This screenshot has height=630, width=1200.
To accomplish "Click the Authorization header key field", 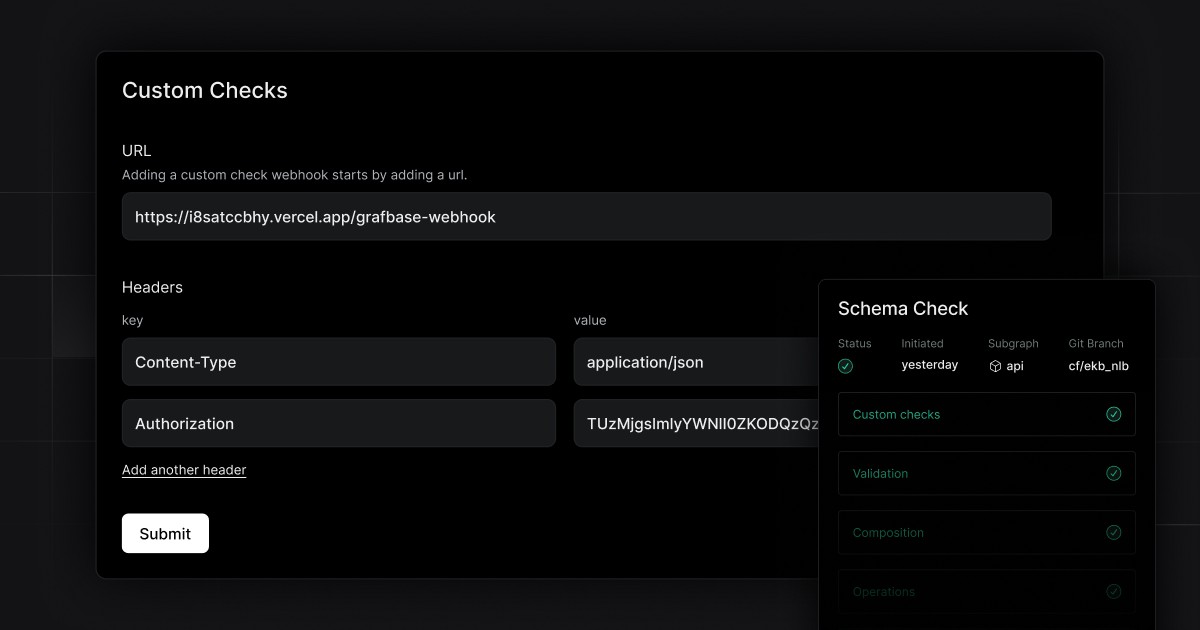I will pos(338,423).
